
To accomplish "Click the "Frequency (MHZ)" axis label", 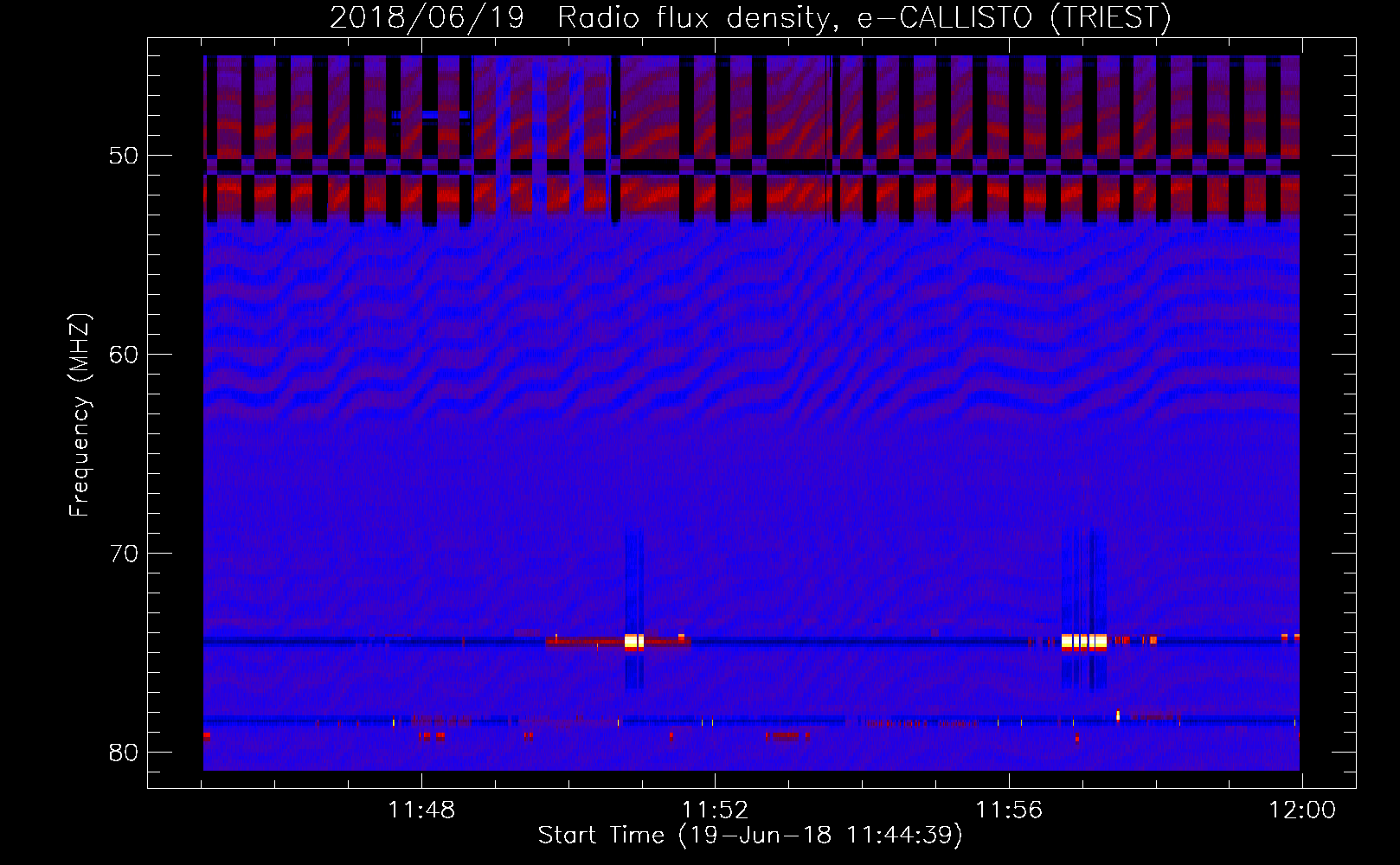I will tap(80, 415).
